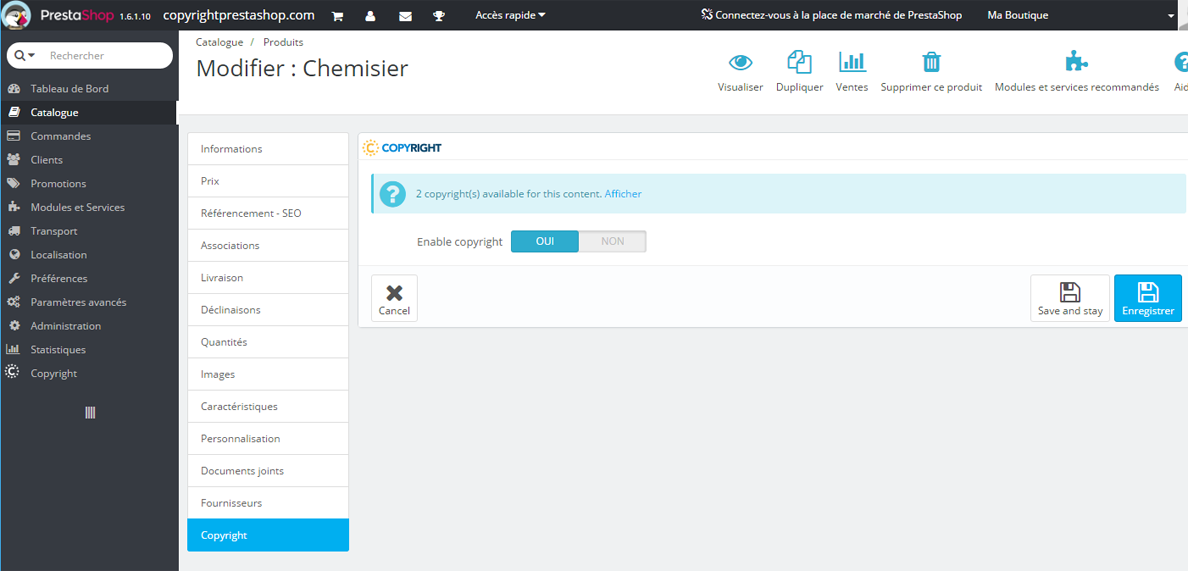The image size is (1188, 571).
Task: Open the Catalogue sidebar menu
Action: pyautogui.click(x=89, y=113)
